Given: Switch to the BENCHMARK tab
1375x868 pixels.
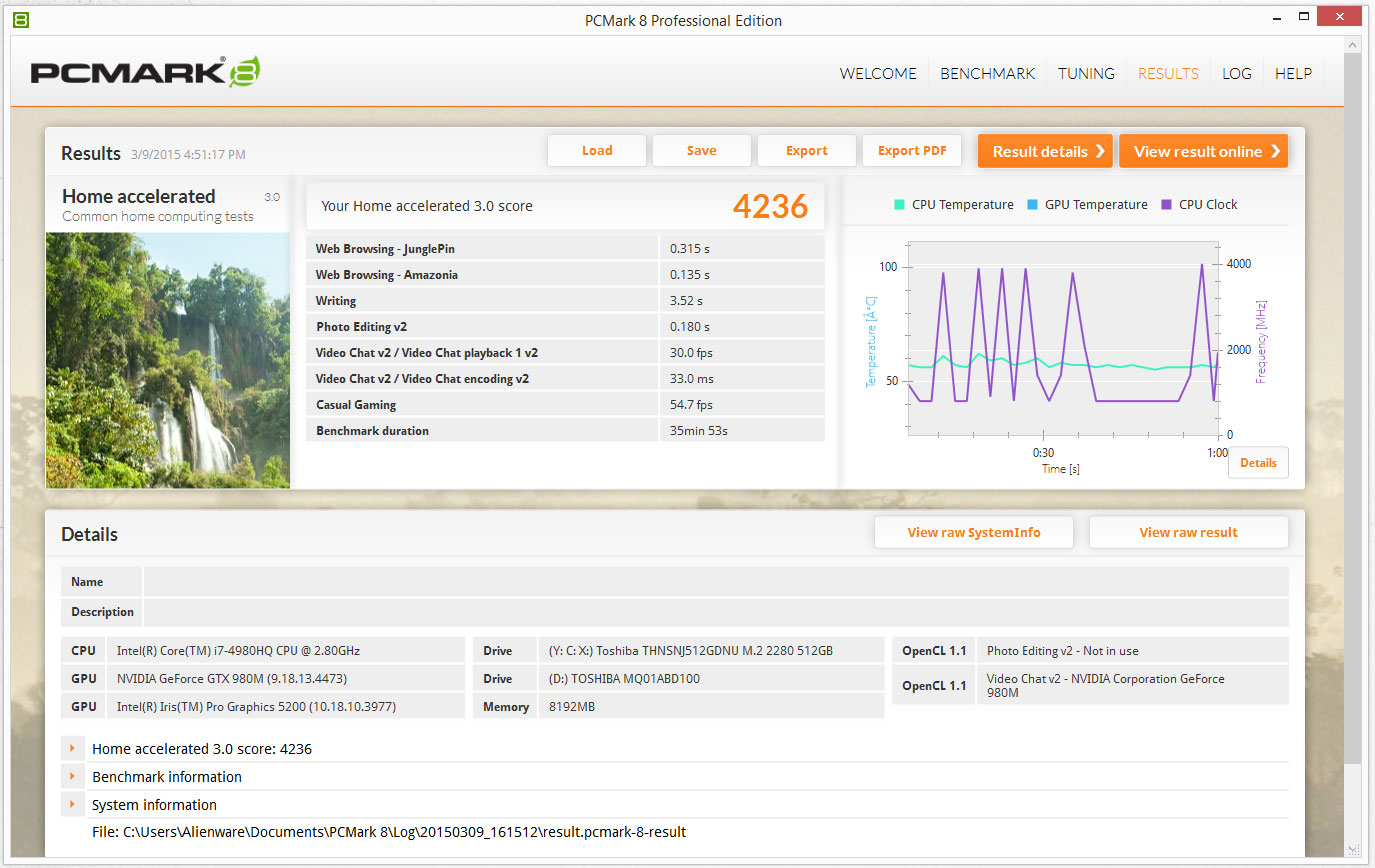Looking at the screenshot, I should click(988, 73).
